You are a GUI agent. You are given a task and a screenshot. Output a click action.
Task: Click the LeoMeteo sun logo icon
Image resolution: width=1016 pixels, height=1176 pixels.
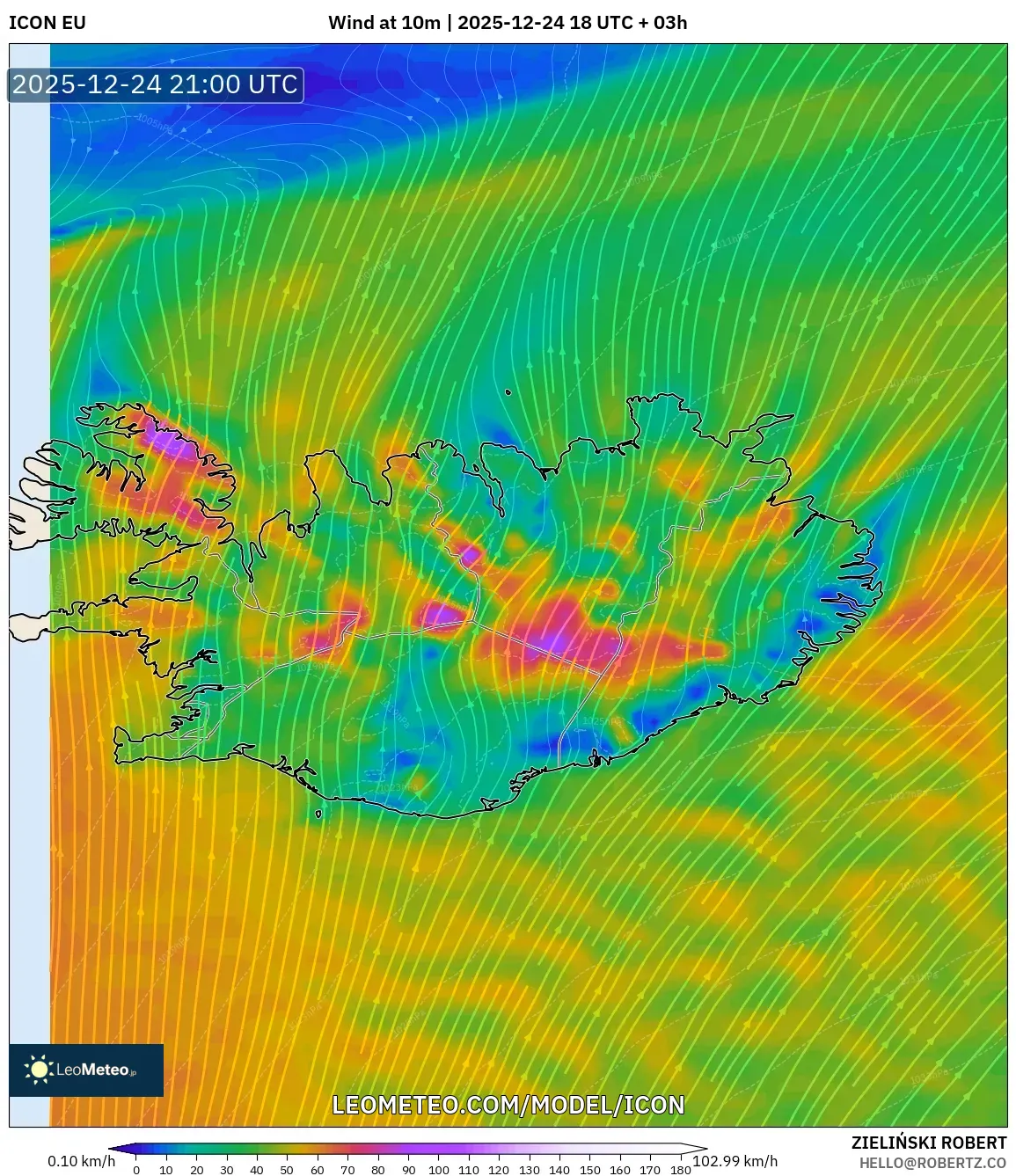click(39, 1070)
